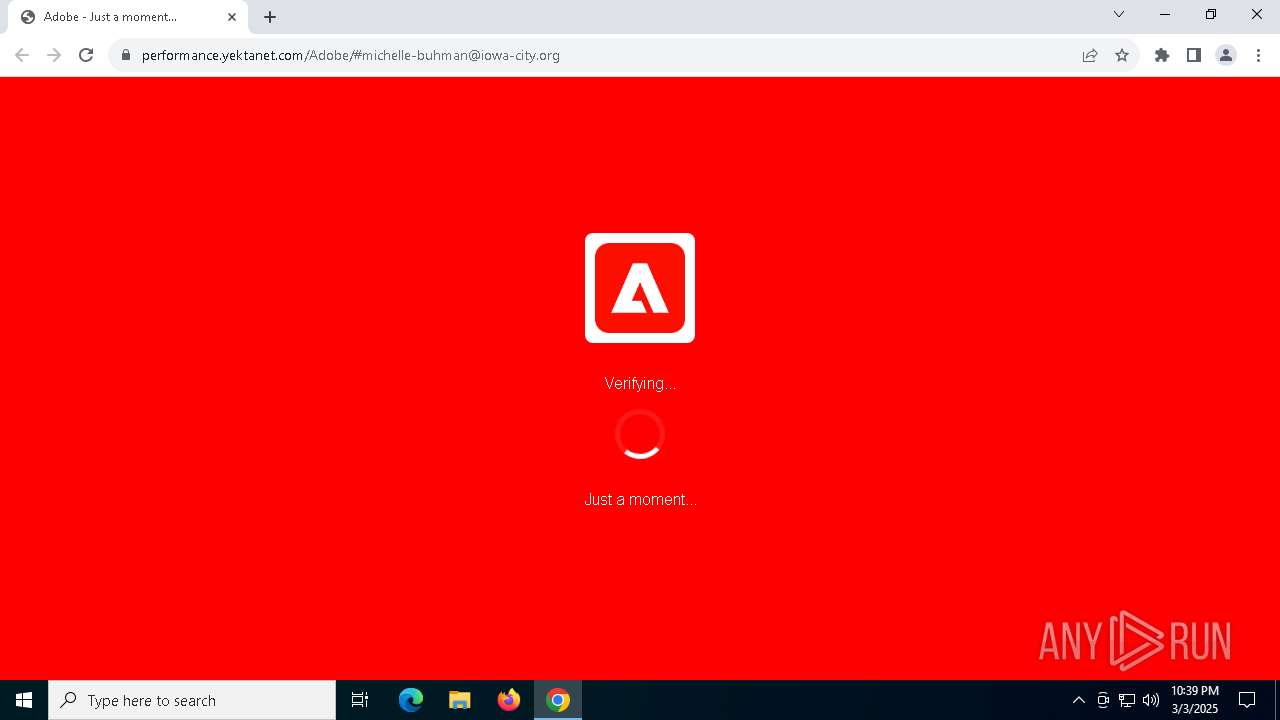Viewport: 1280px width, 720px height.
Task: Click the Chrome taskbar icon
Action: point(558,700)
